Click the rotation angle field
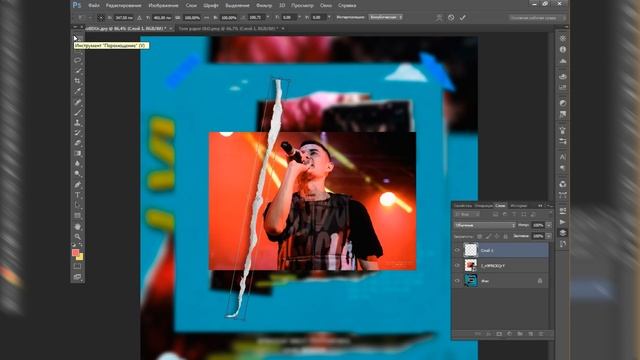This screenshot has height=360, width=640. [256, 18]
